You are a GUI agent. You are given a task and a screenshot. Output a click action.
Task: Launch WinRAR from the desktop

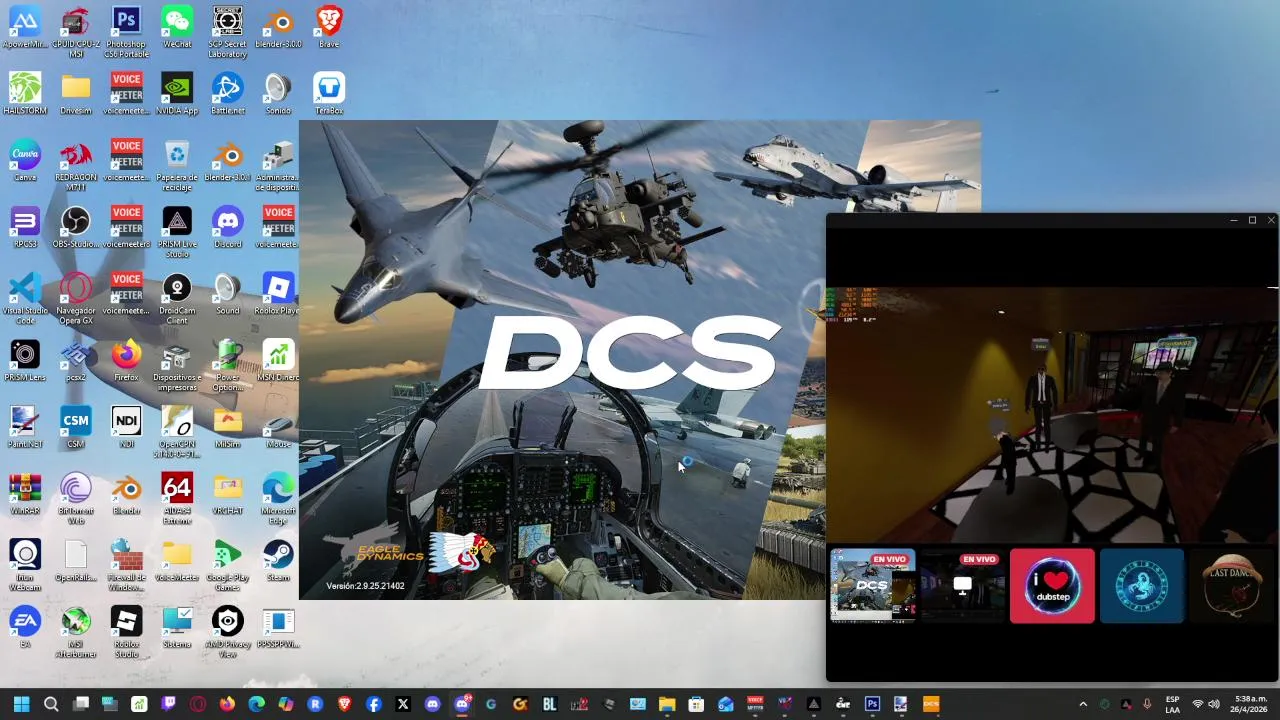25,494
